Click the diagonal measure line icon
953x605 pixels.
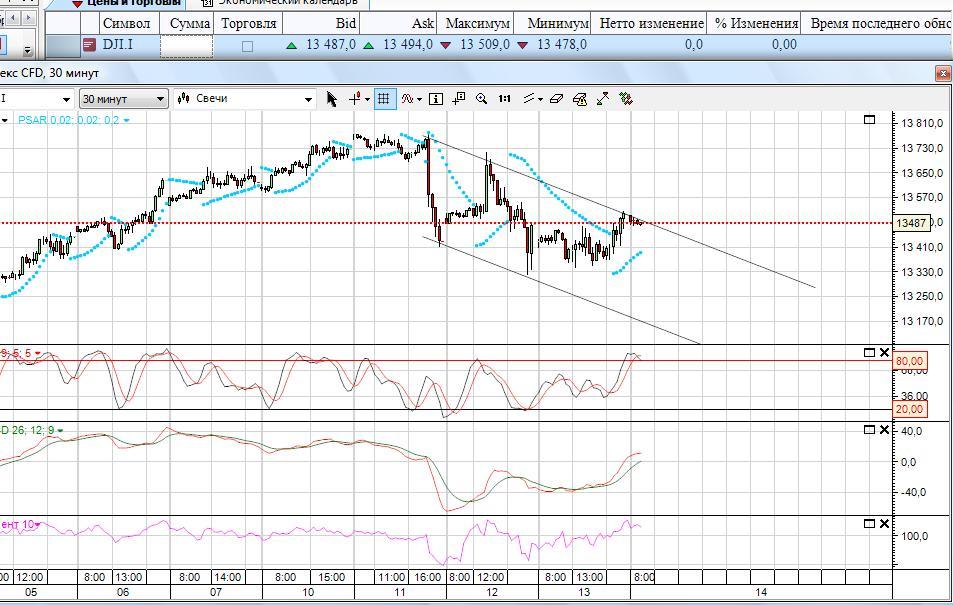[x=603, y=99]
